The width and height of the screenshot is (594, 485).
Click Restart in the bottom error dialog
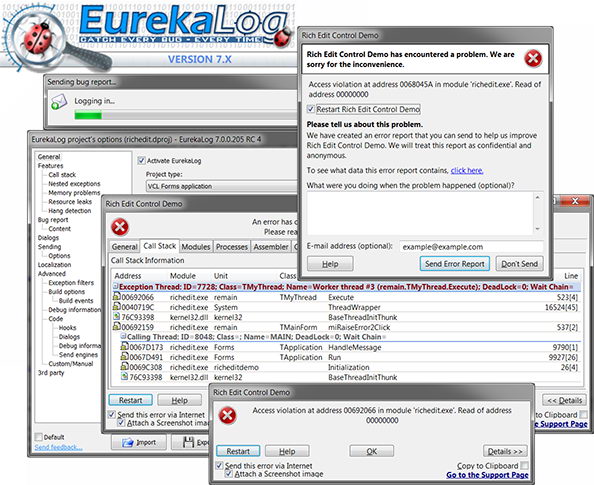[238, 451]
